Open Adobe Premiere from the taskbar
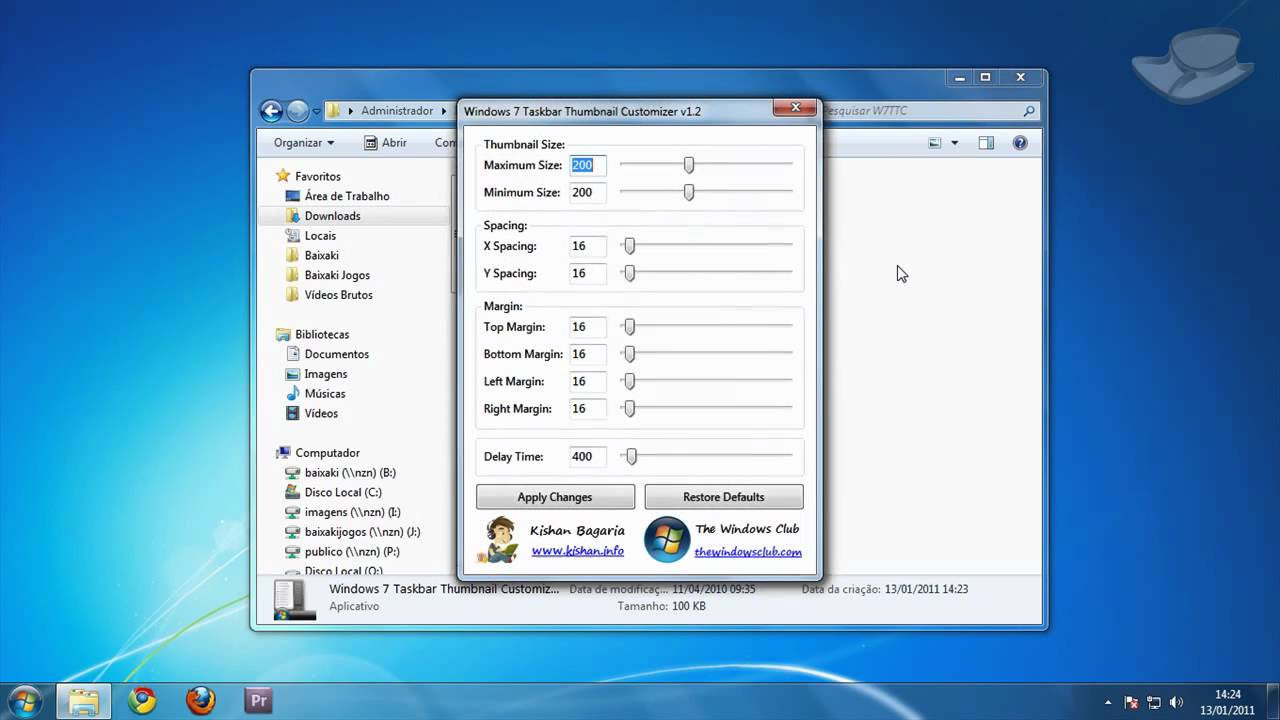Image resolution: width=1280 pixels, height=720 pixels. pos(258,701)
